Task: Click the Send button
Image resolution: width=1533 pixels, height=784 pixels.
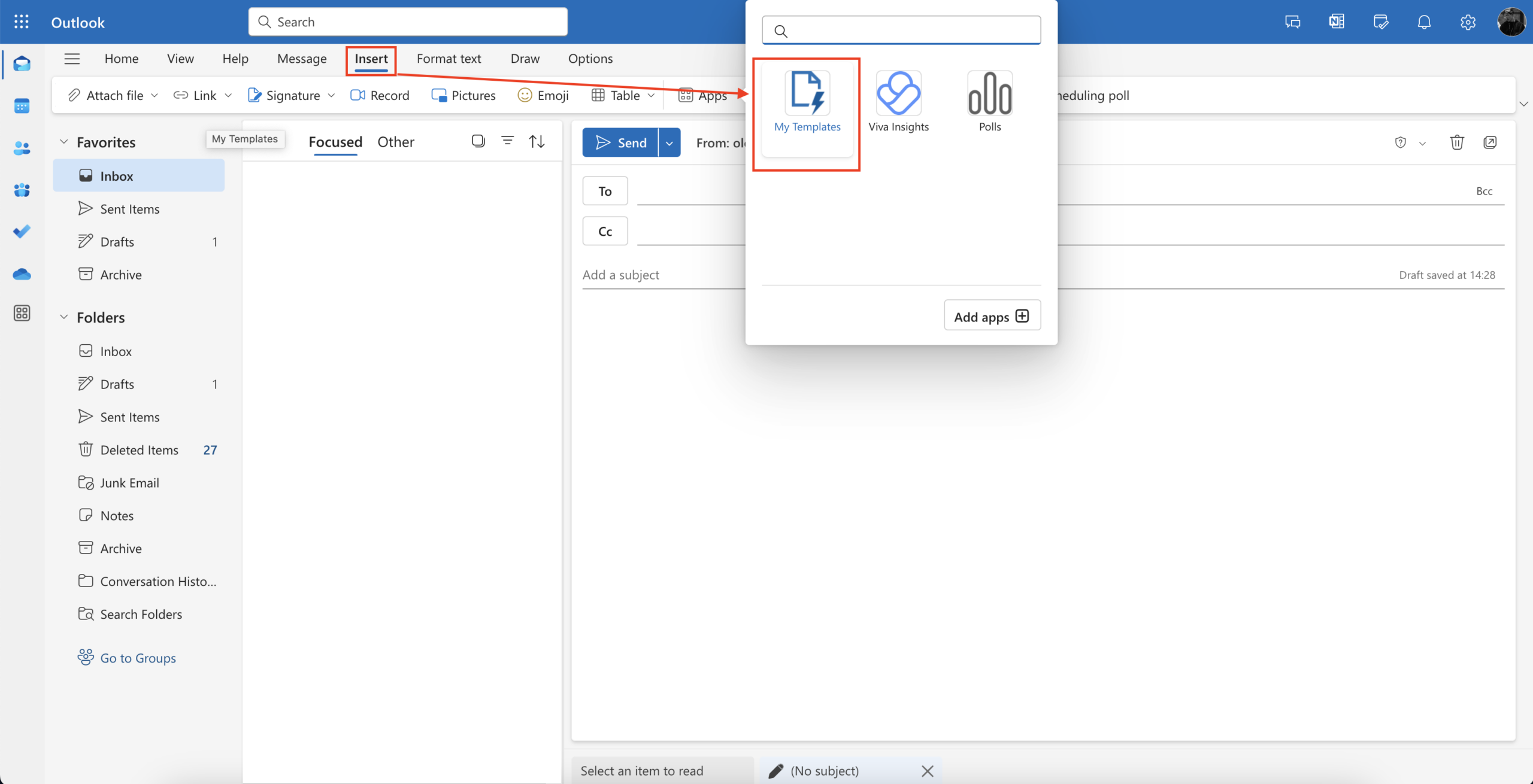Action: click(620, 142)
